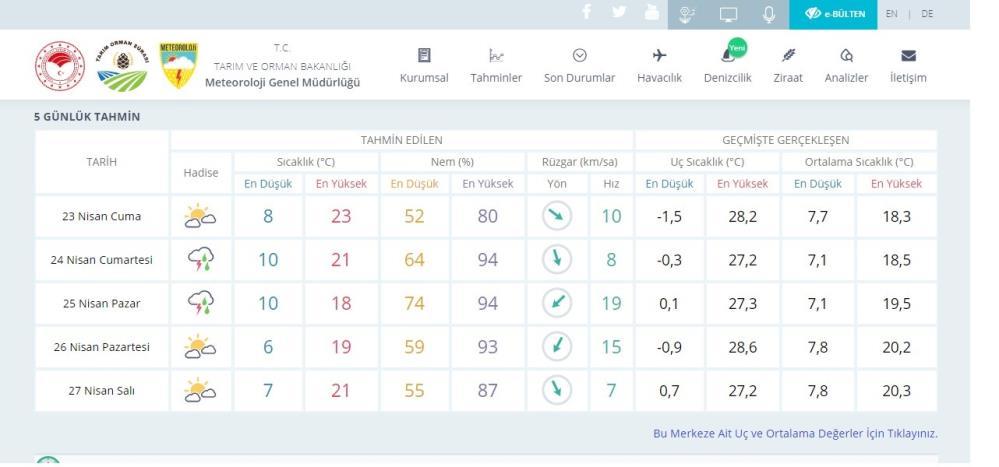The width and height of the screenshot is (999, 467).
Task: Open the Denizcilik section
Action: 727,65
